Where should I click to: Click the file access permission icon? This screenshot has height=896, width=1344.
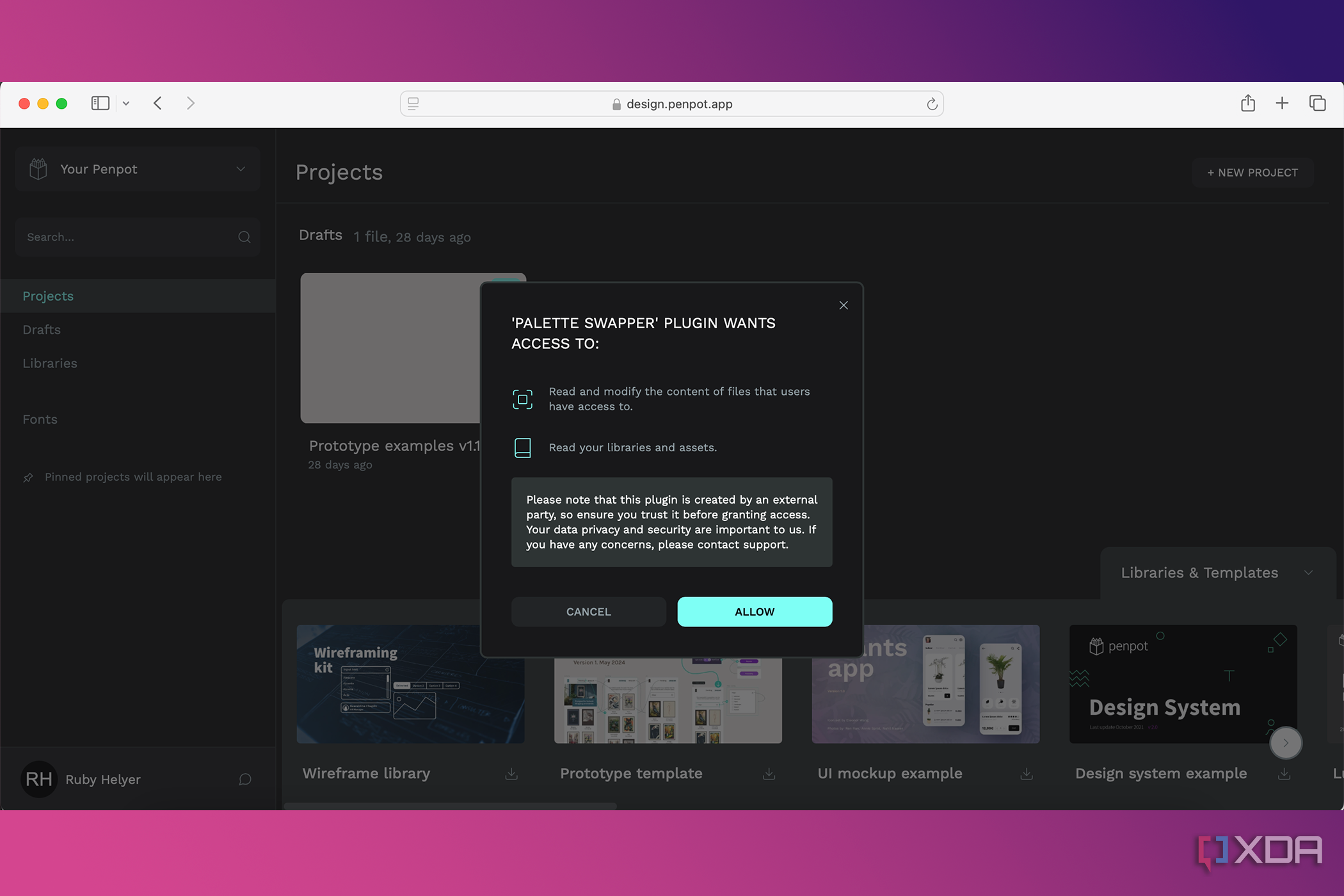pos(522,399)
